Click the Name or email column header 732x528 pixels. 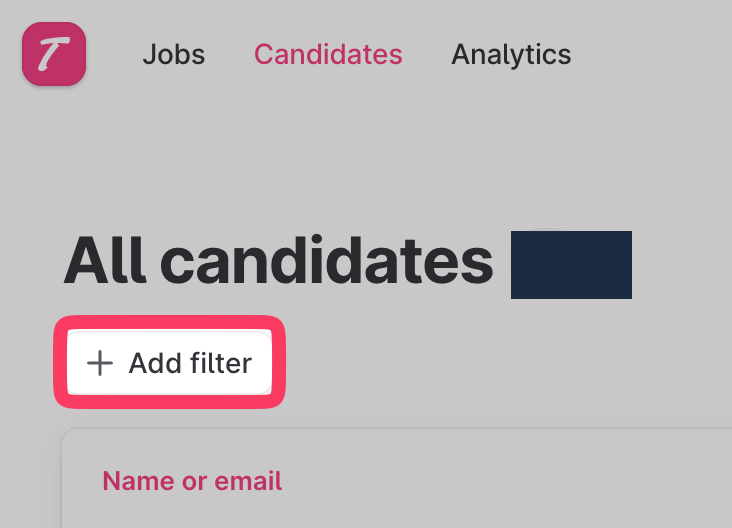click(x=192, y=481)
